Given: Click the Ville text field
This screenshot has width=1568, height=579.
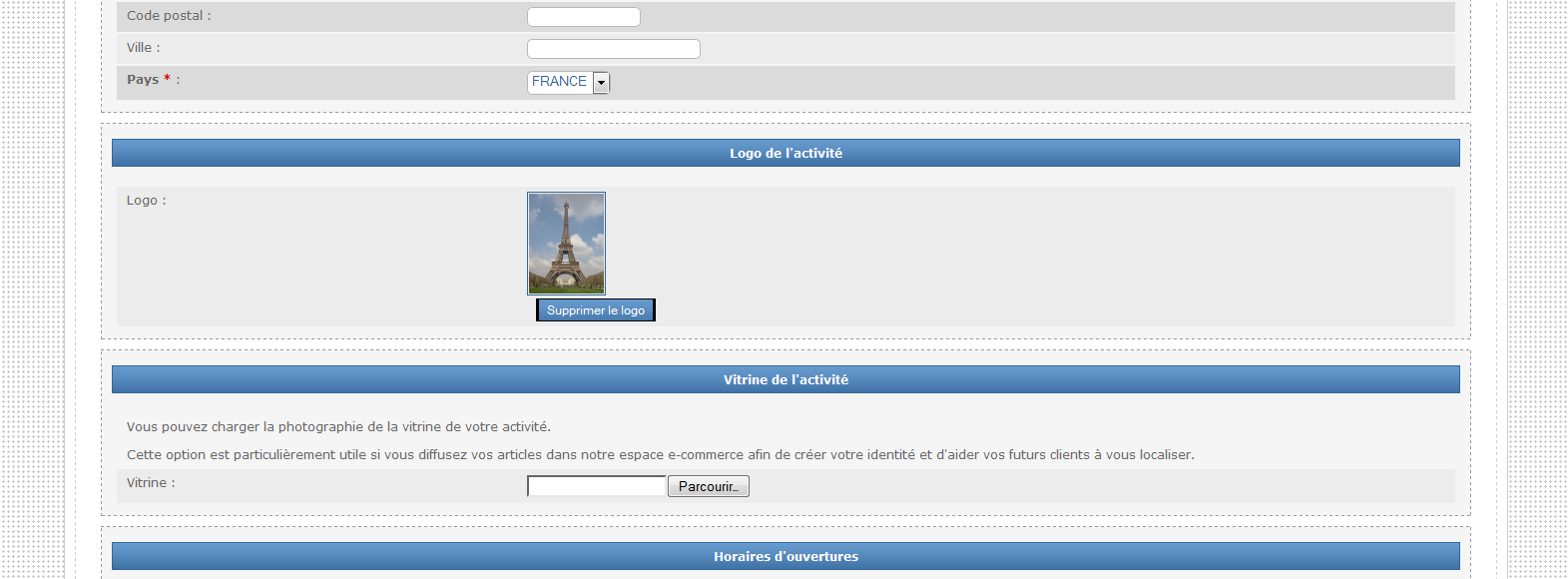Looking at the screenshot, I should 614,49.
